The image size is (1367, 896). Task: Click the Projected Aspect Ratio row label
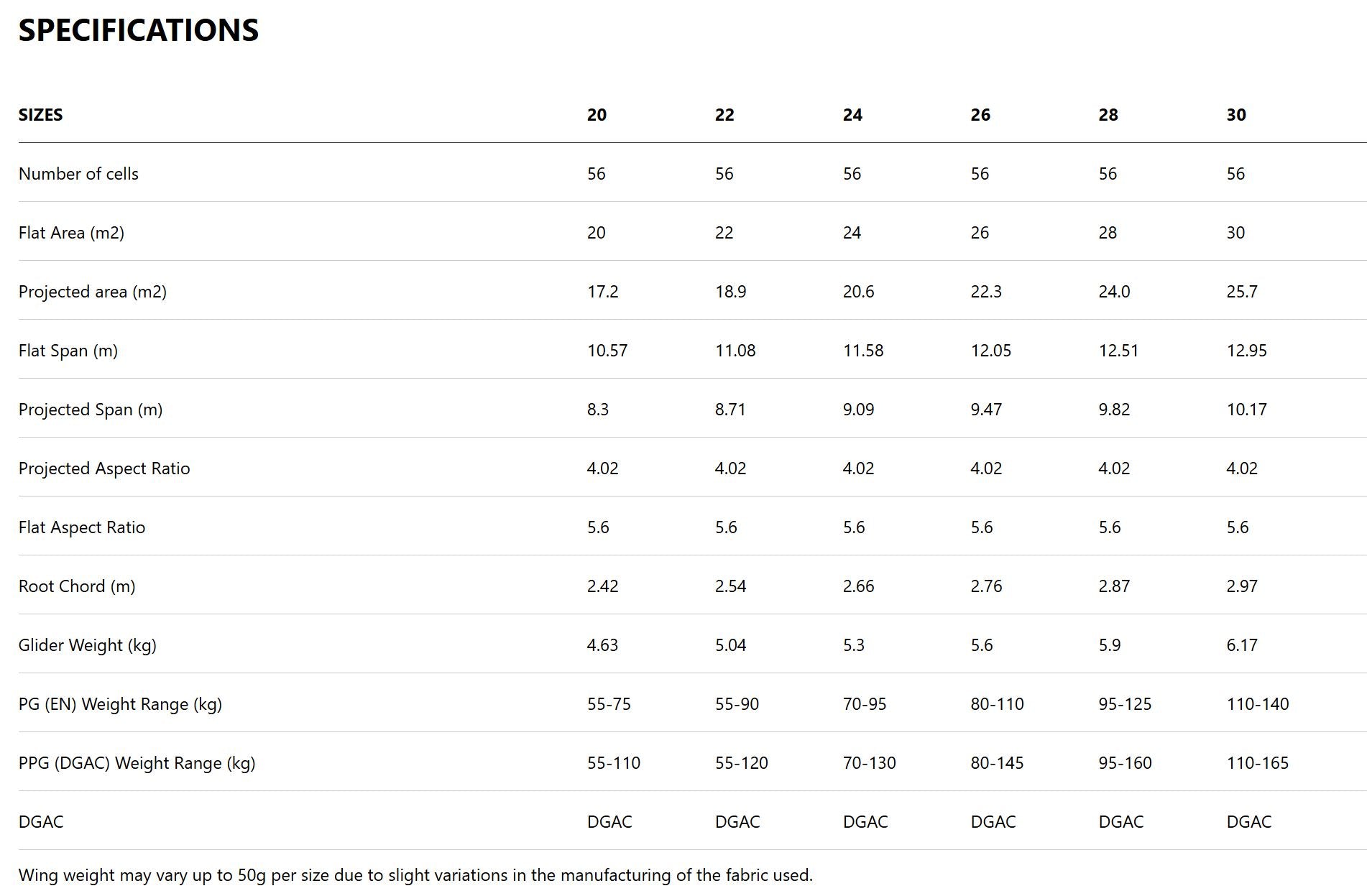[x=104, y=468]
